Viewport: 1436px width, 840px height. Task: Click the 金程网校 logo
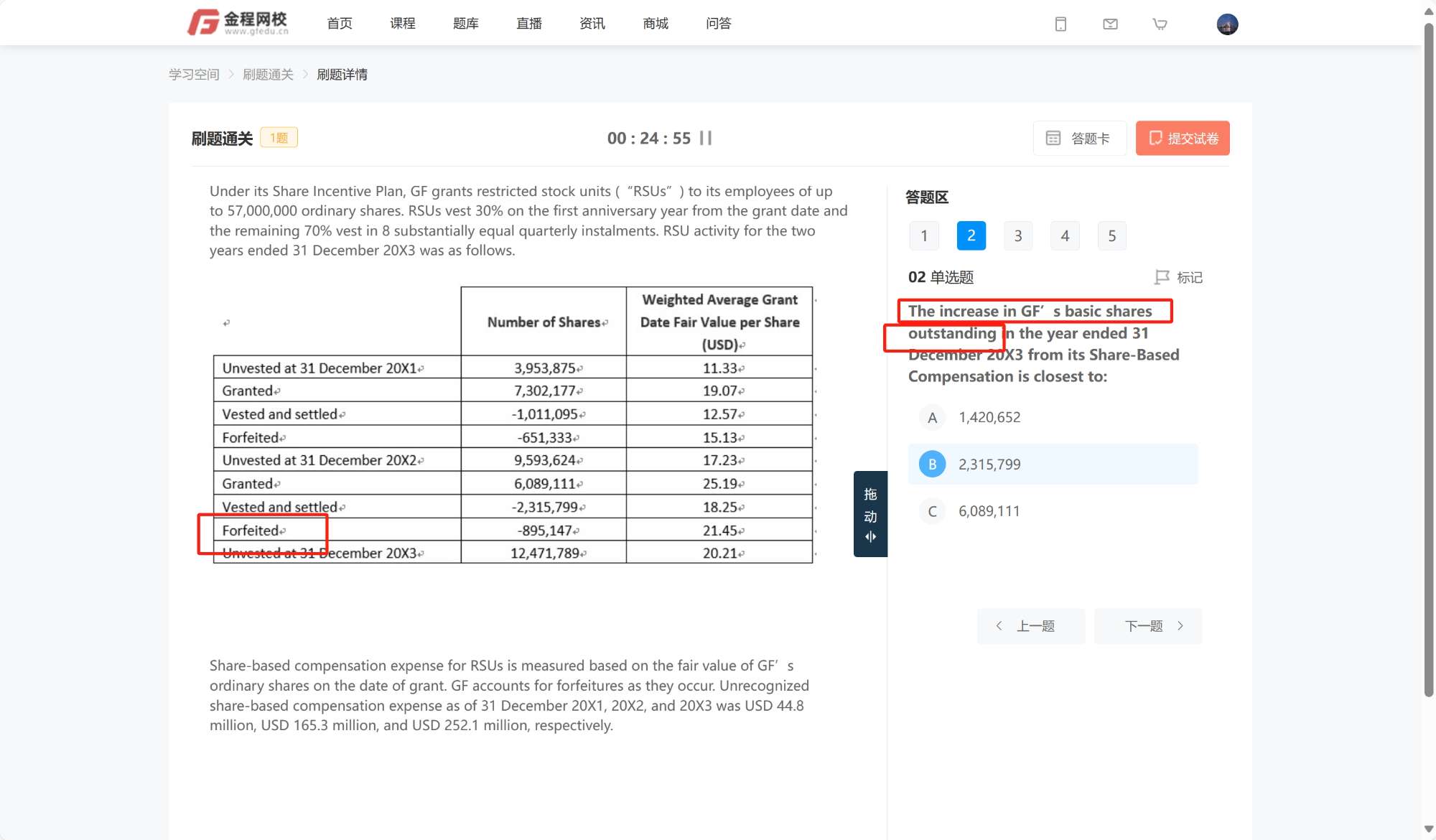pyautogui.click(x=238, y=23)
